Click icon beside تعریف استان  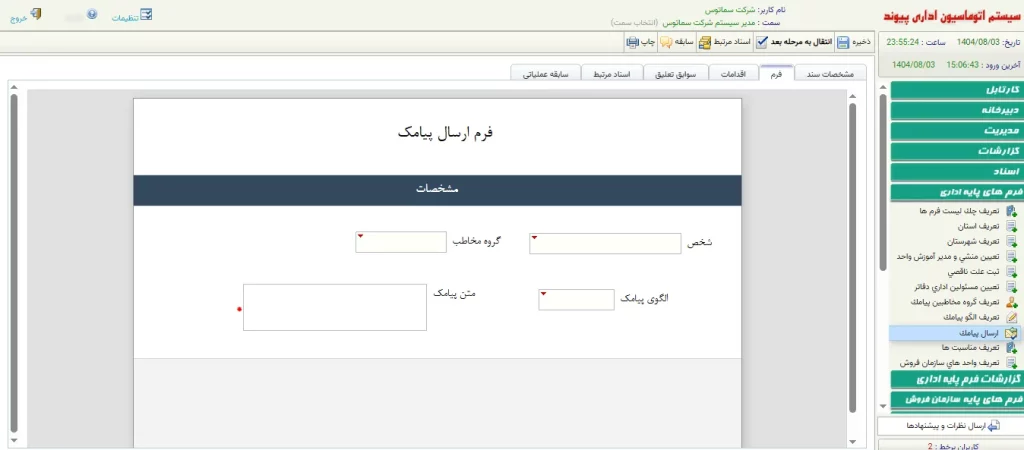tap(1012, 226)
